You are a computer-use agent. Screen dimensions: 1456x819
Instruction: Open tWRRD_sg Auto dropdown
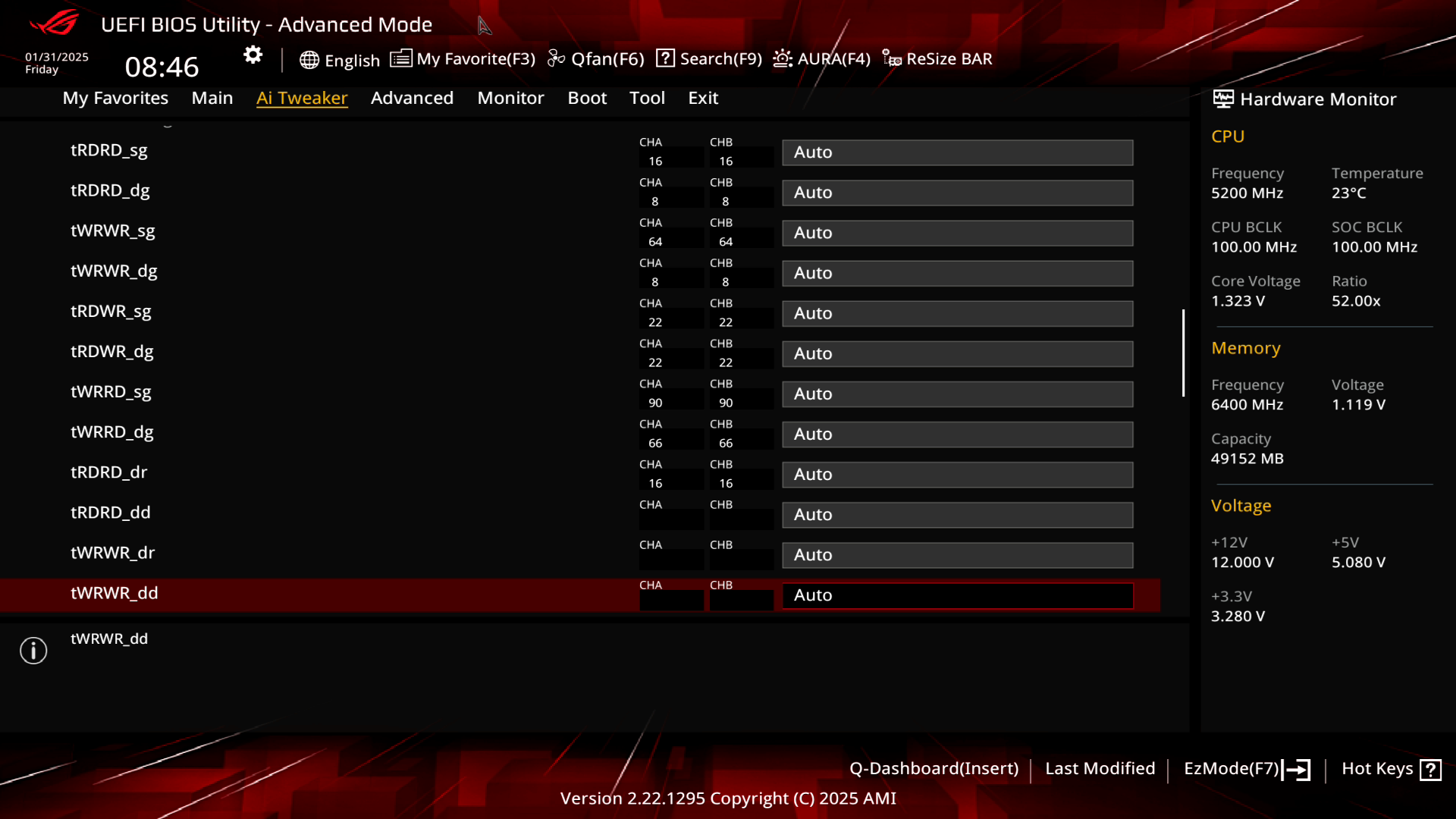pos(957,393)
